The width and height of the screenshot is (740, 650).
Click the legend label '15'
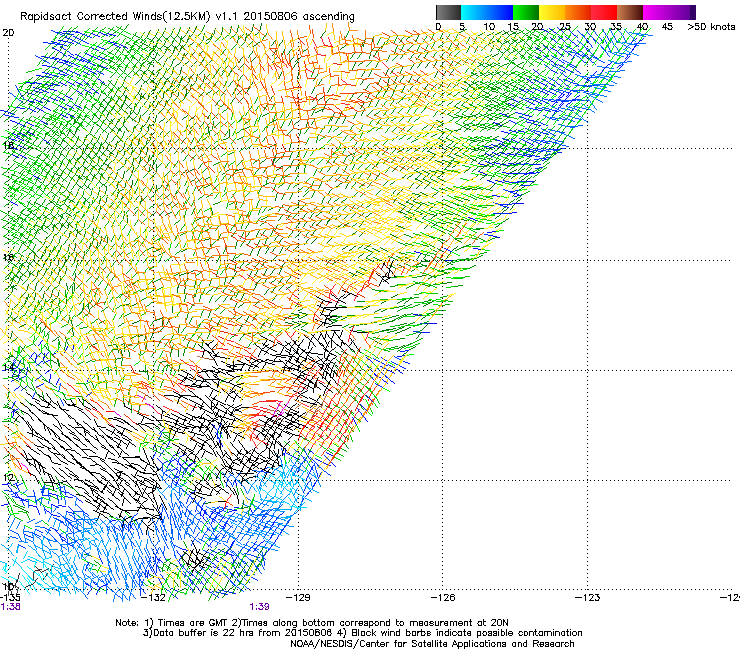[x=513, y=27]
